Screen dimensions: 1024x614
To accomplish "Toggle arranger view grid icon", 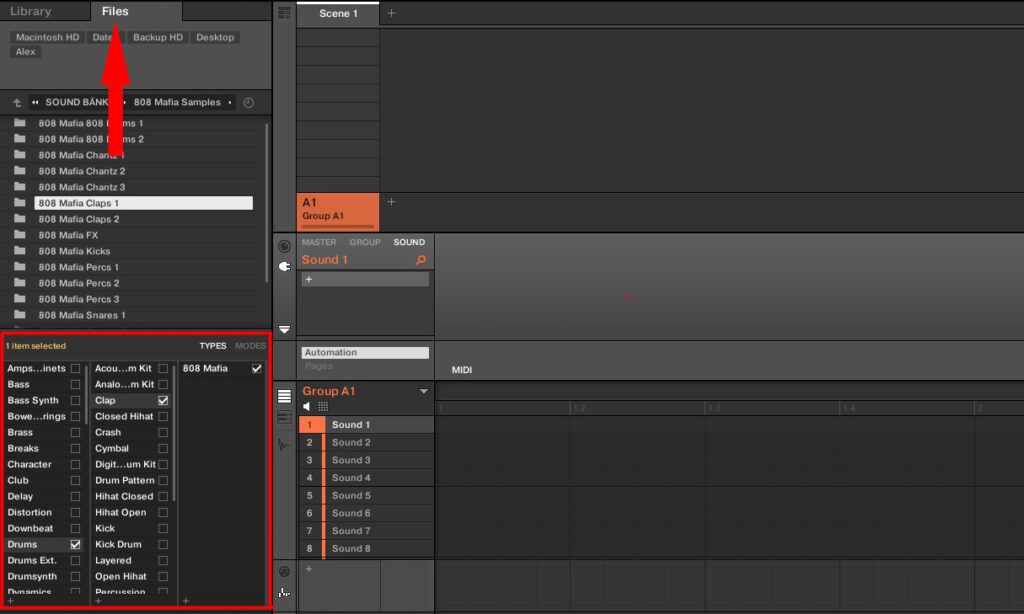I will [284, 12].
